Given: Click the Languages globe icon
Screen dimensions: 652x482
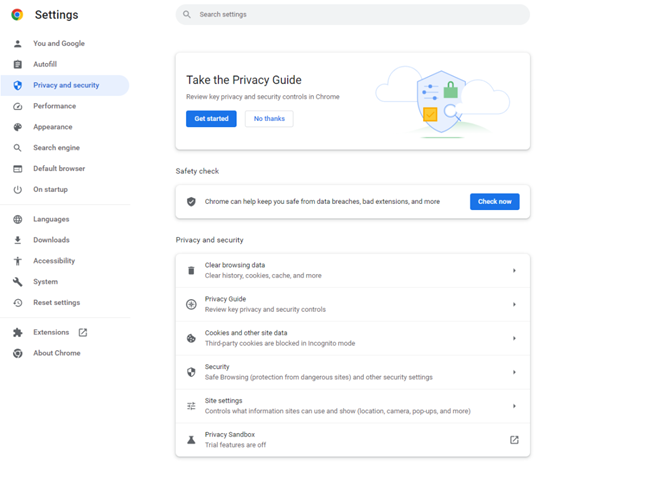Looking at the screenshot, I should 17,219.
